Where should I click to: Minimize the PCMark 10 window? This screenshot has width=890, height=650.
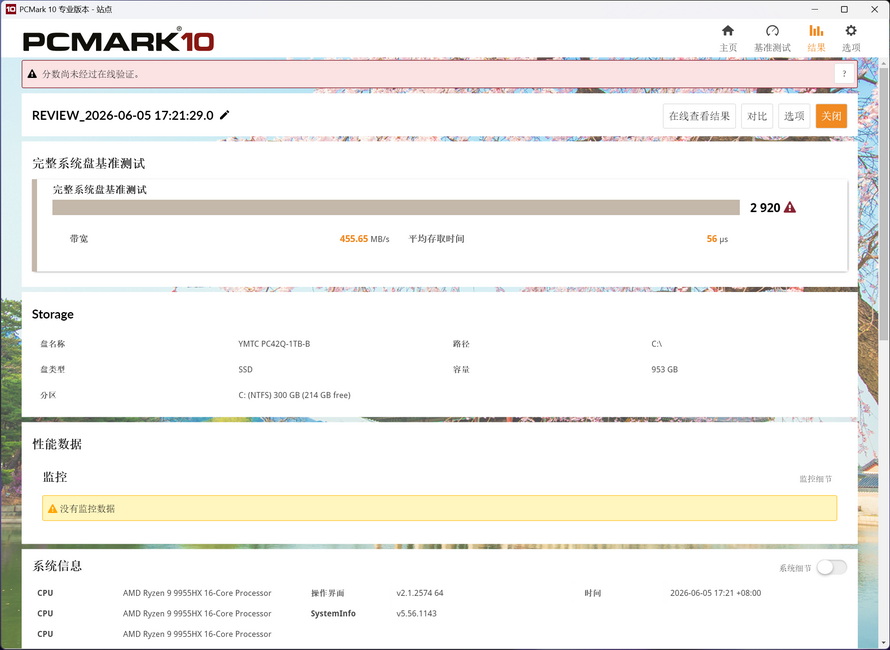click(815, 9)
